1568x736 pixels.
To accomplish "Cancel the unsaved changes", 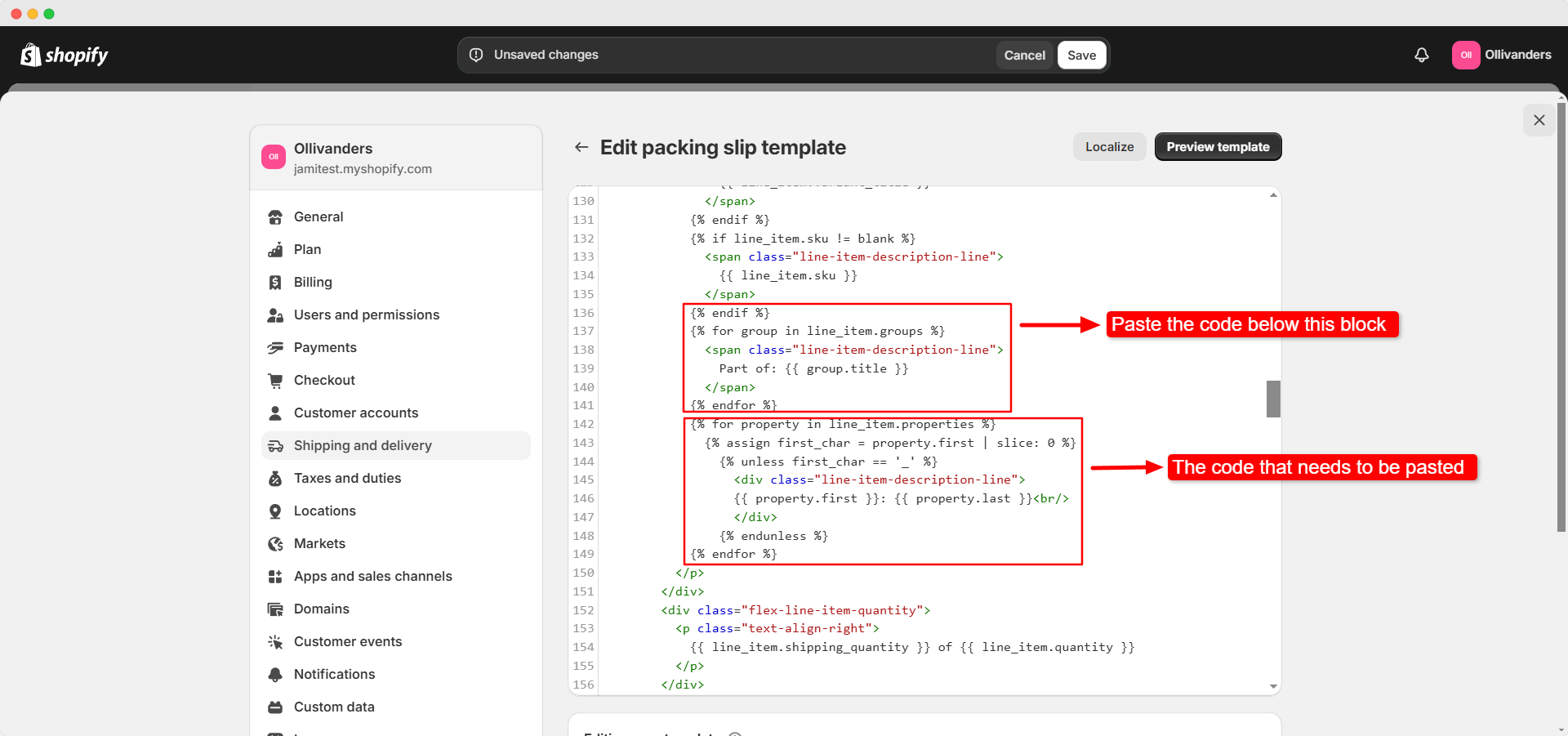I will pyautogui.click(x=1024, y=55).
